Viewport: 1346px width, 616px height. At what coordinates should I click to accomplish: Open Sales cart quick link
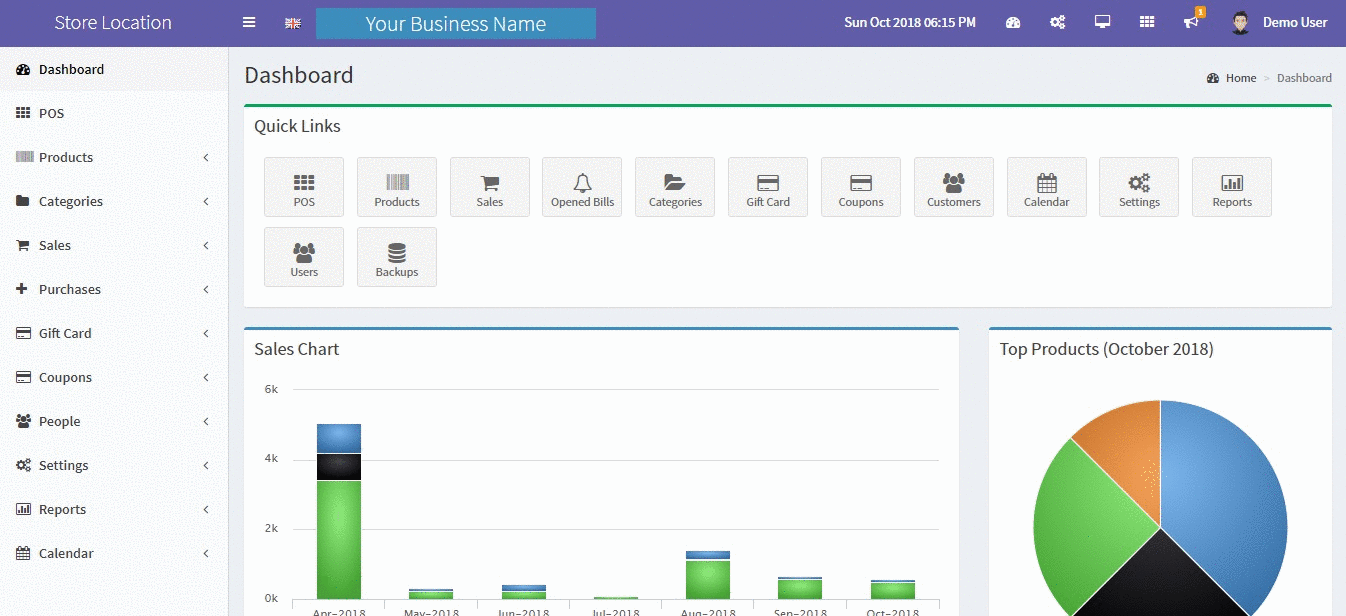[490, 187]
